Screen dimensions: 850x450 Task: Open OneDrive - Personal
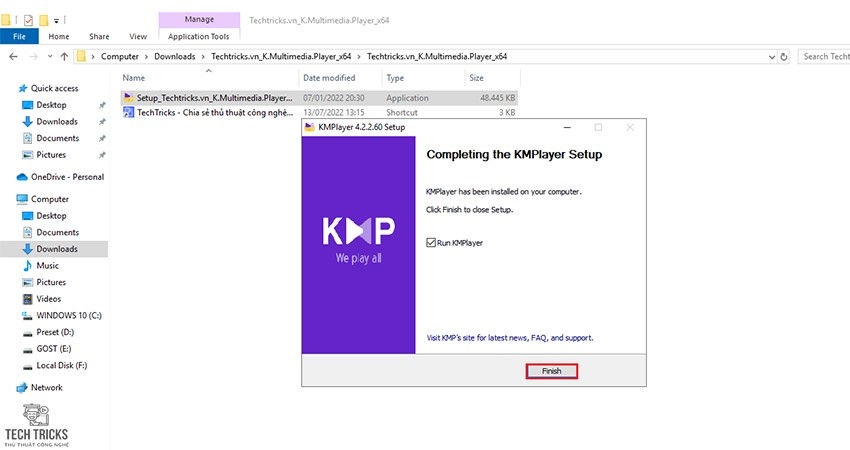tap(67, 177)
